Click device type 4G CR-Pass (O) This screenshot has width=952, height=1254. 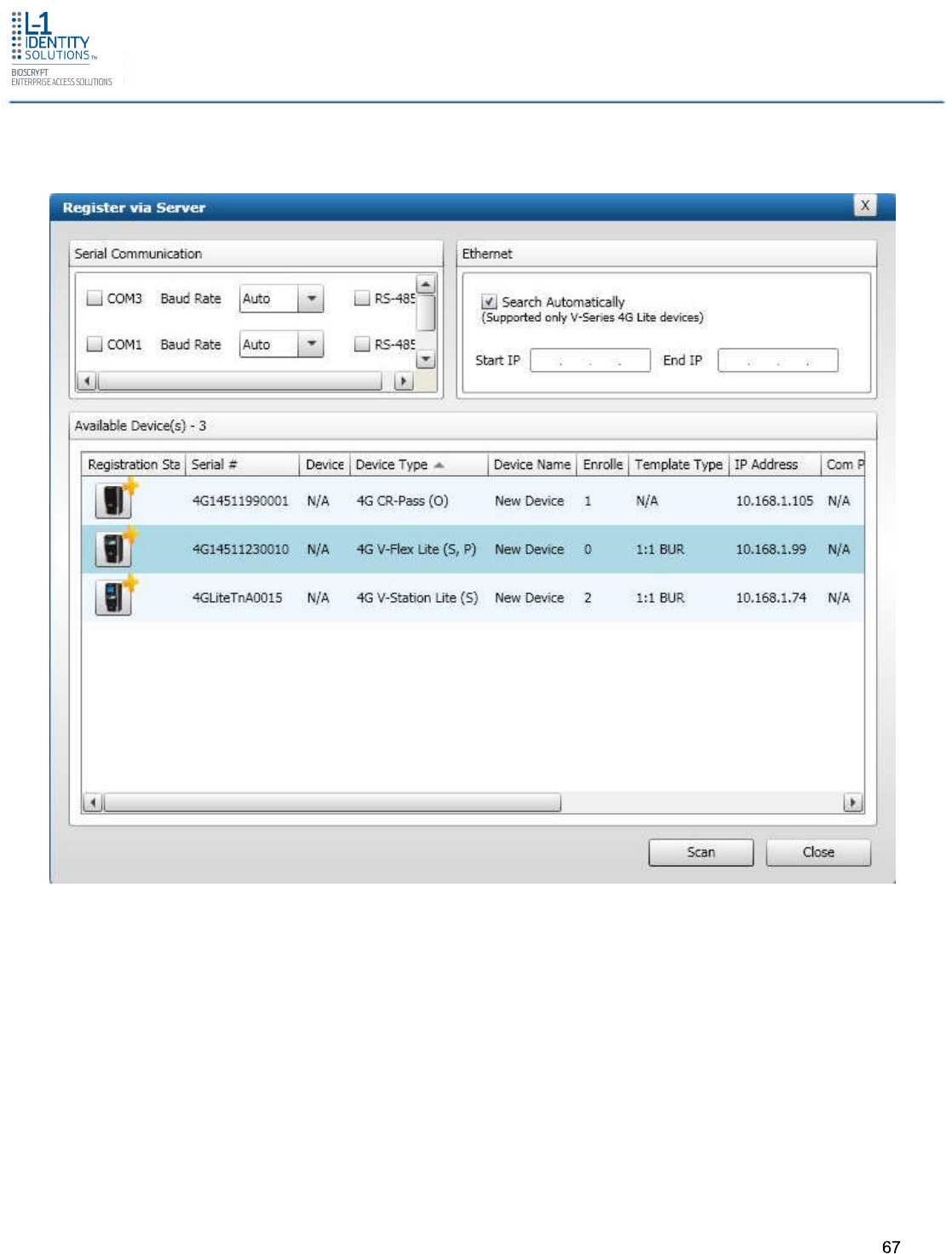[x=402, y=501]
